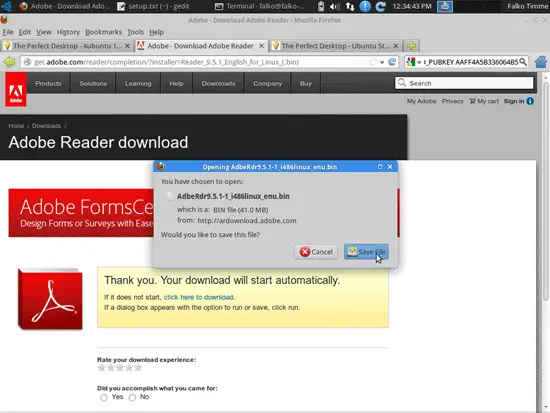Image resolution: width=550 pixels, height=413 pixels.
Task: Click the panel clock
Action: [412, 6]
